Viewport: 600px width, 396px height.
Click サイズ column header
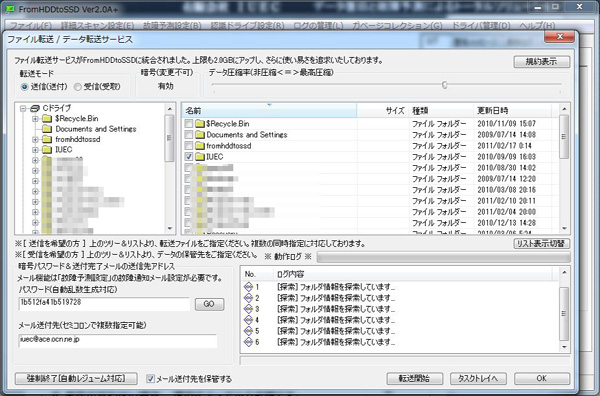pyautogui.click(x=382, y=111)
